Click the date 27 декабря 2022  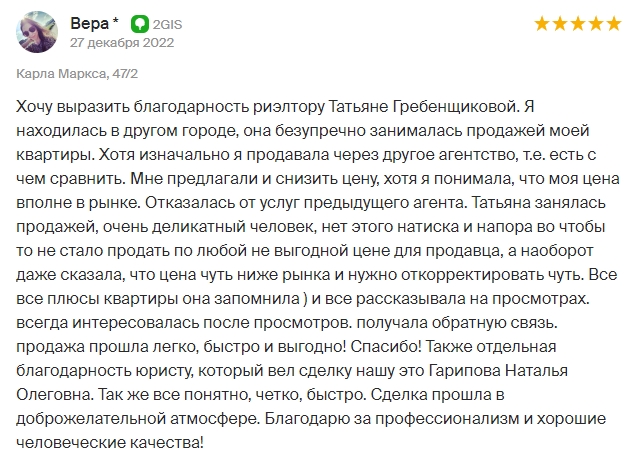[122, 42]
